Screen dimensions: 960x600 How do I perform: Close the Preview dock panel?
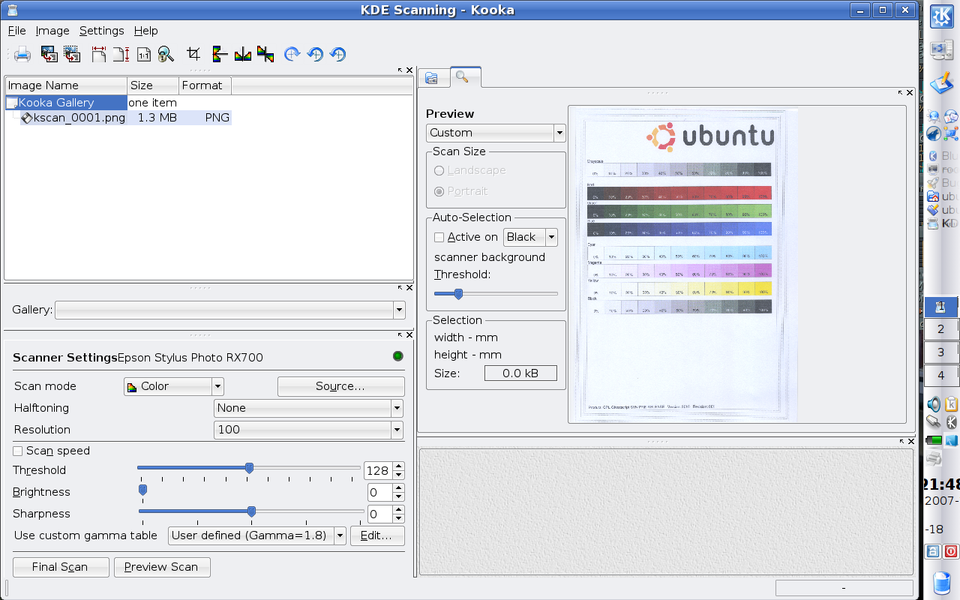coord(910,93)
